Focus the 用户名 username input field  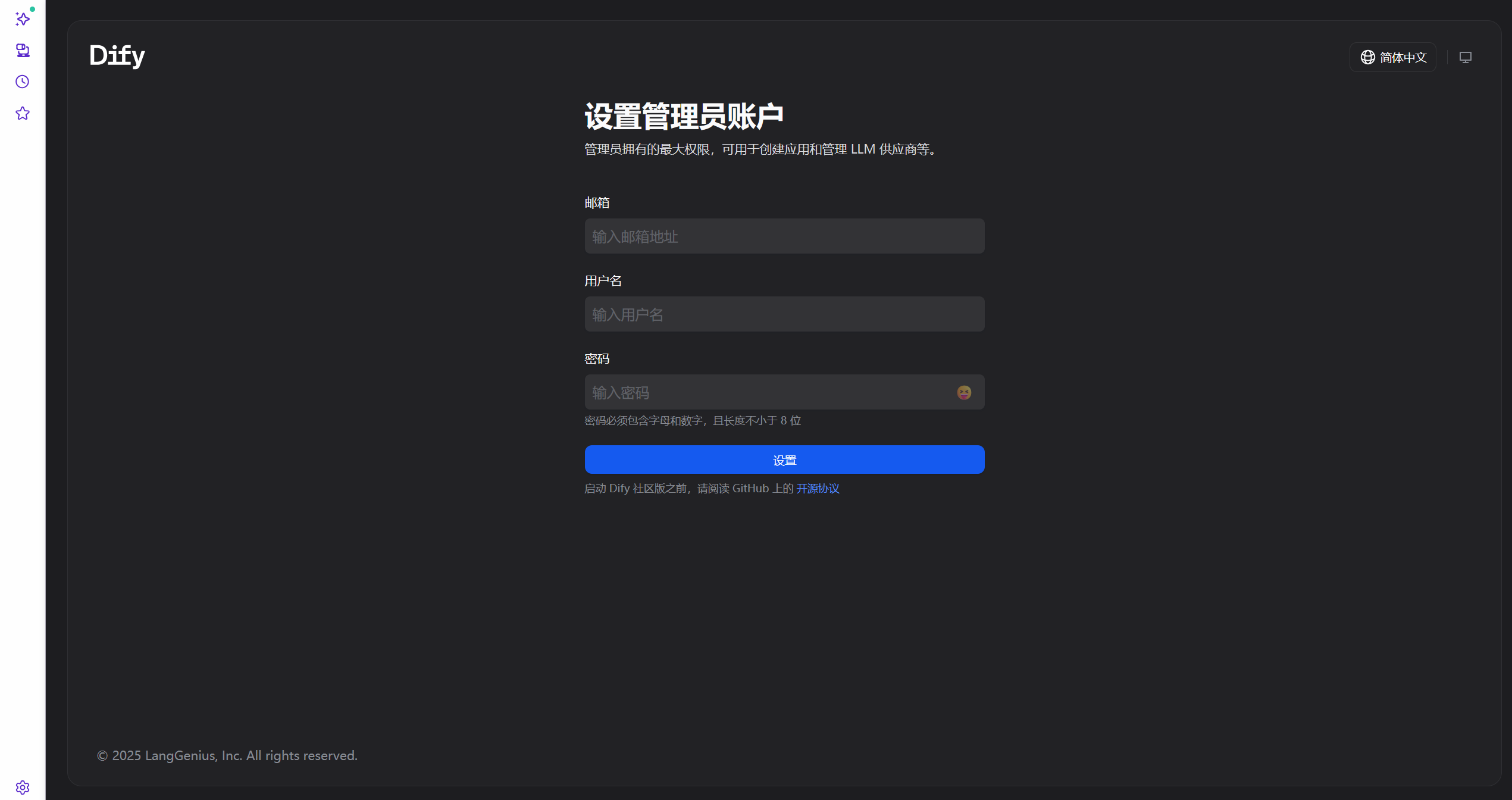[x=784, y=314]
